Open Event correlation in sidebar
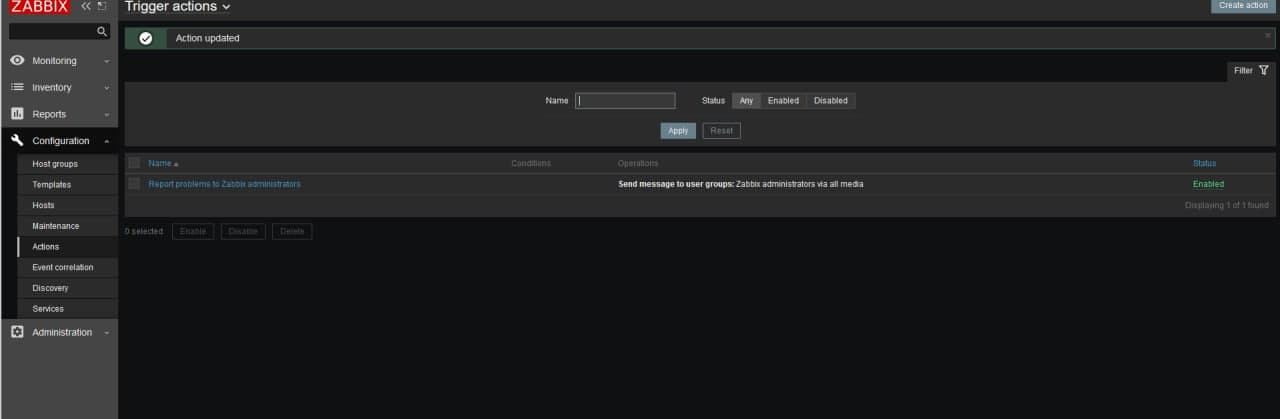1280x419 pixels. pyautogui.click(x=63, y=268)
